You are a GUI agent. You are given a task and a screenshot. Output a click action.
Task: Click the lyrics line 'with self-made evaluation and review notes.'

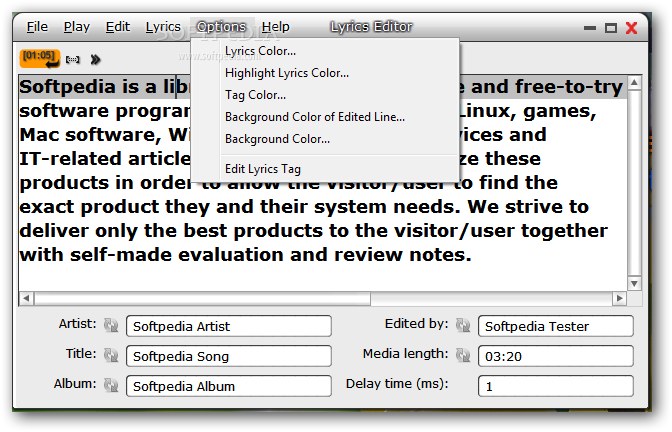coord(246,255)
